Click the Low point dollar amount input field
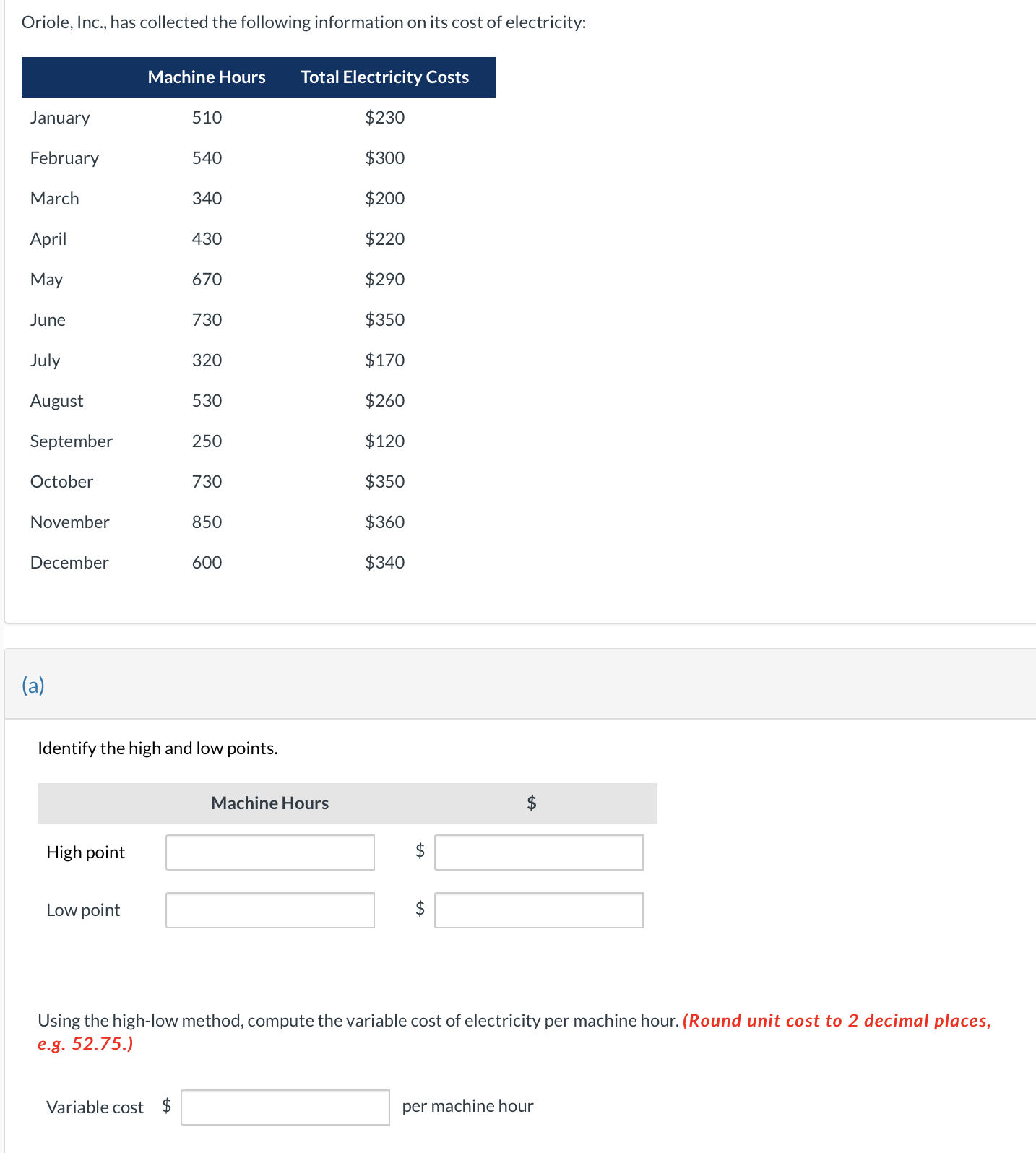Image resolution: width=1036 pixels, height=1153 pixels. pyautogui.click(x=538, y=910)
